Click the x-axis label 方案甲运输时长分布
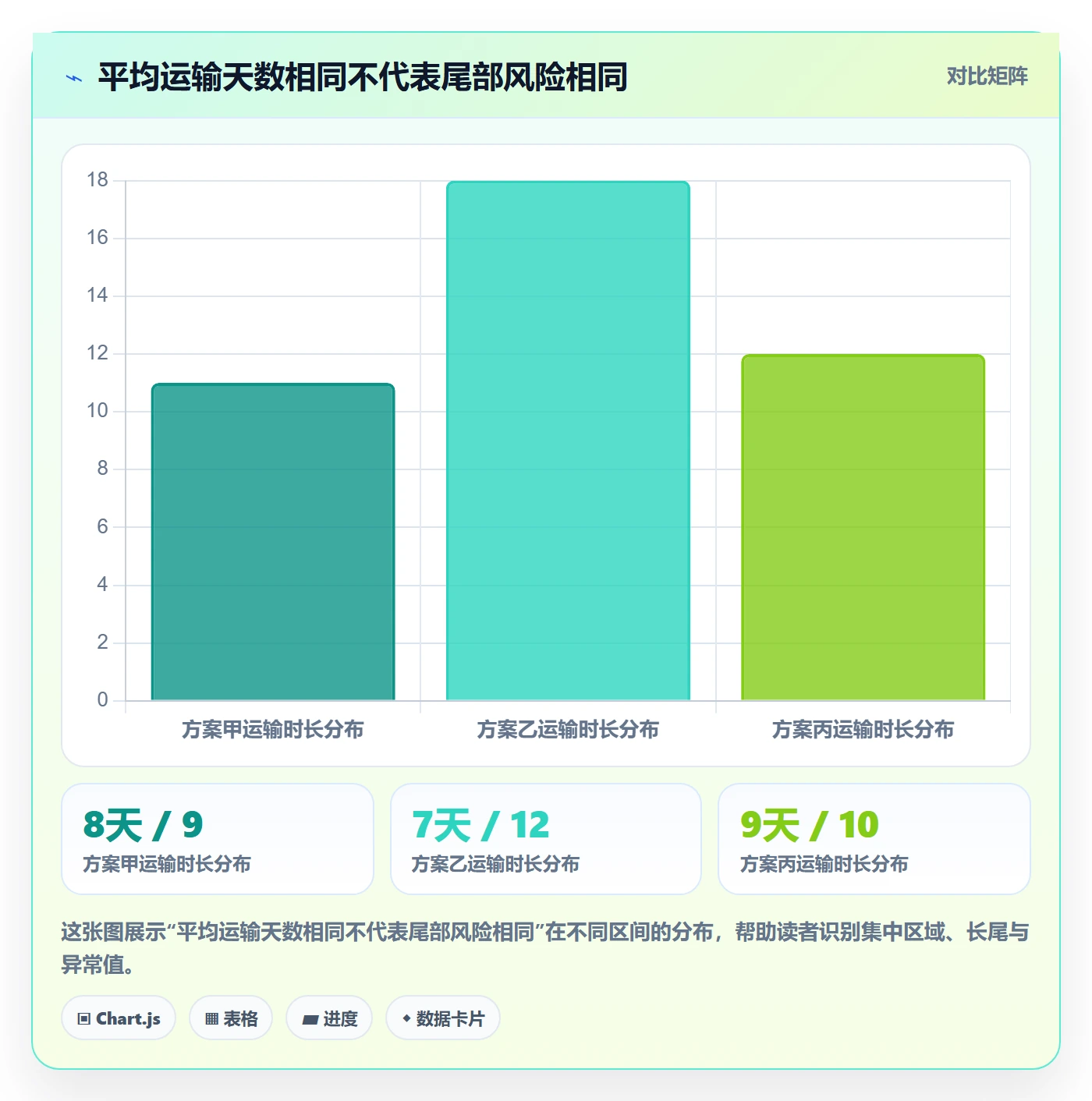Screen dimensions: 1092x1101 (x=273, y=730)
